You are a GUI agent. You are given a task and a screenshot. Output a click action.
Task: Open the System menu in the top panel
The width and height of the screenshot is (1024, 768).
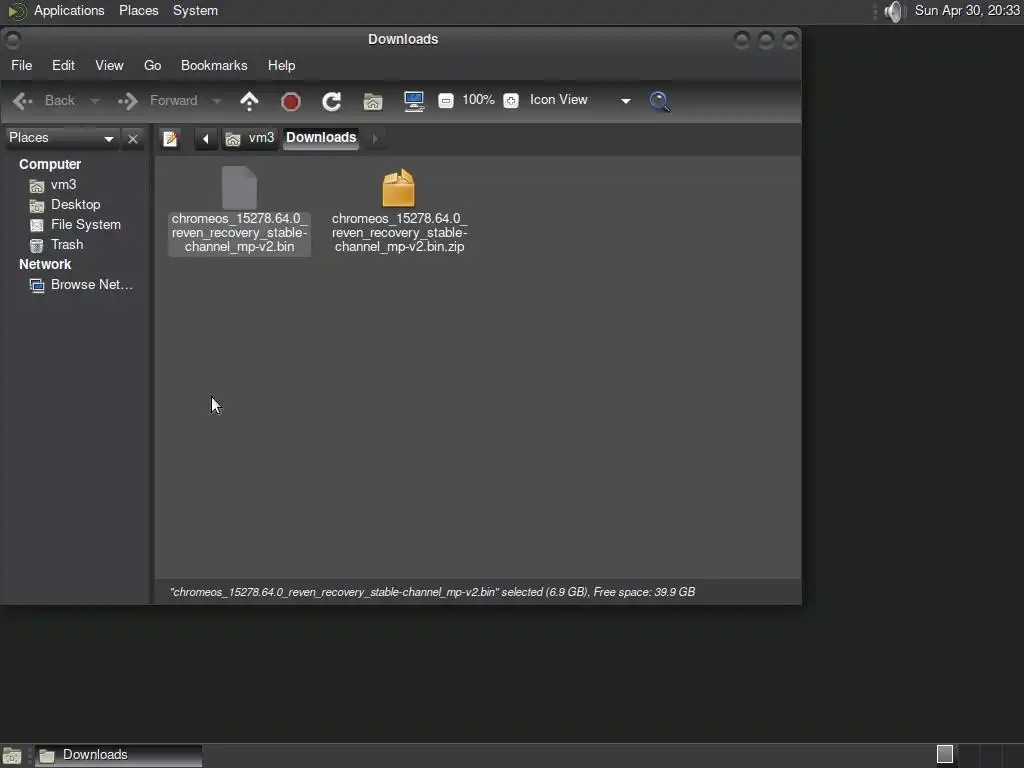click(195, 11)
